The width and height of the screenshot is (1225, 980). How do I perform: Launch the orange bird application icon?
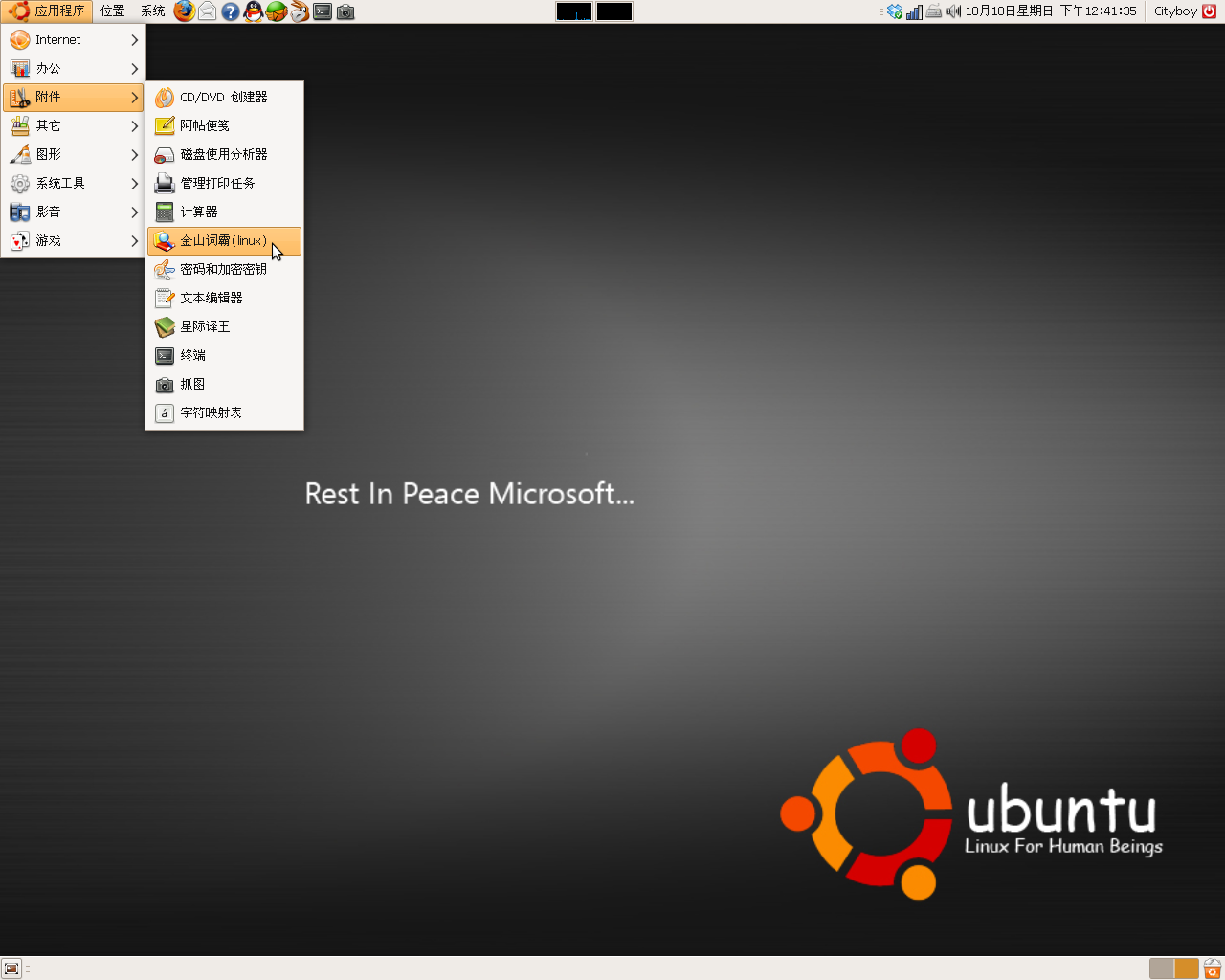click(x=300, y=11)
